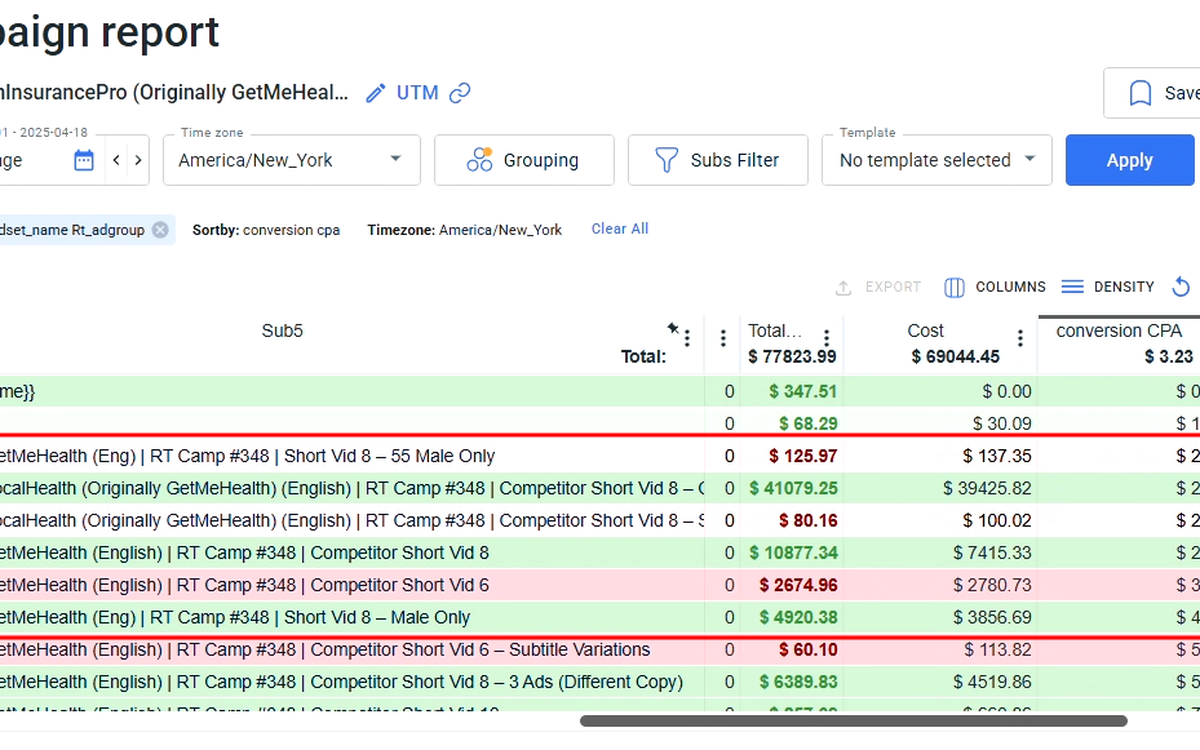The height and width of the screenshot is (750, 1200).
Task: Click the chain link icon after UTM
Action: pos(460,93)
